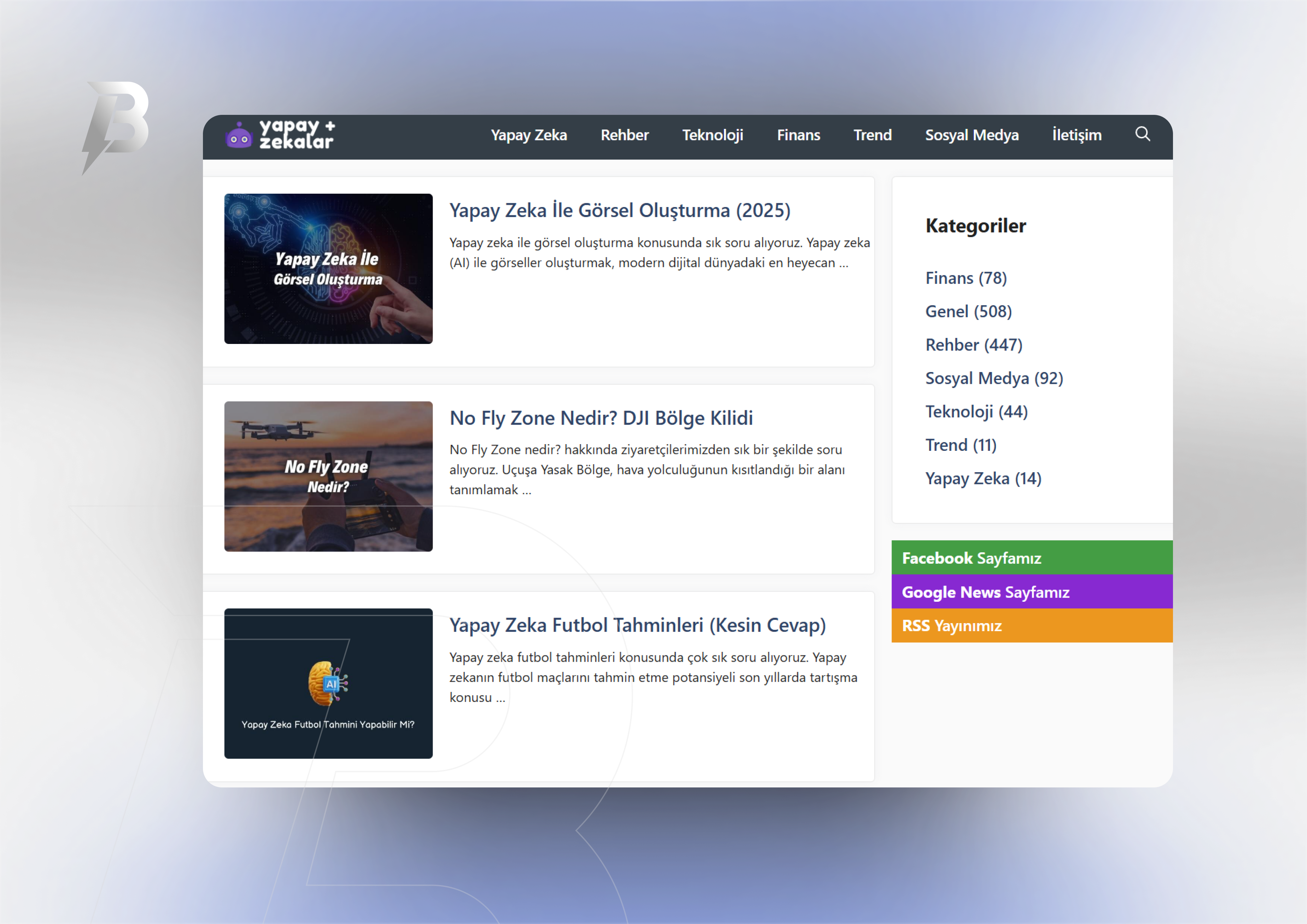
Task: Open article title Yapay Zeka İle Görsel Oluşturma
Action: [x=619, y=211]
